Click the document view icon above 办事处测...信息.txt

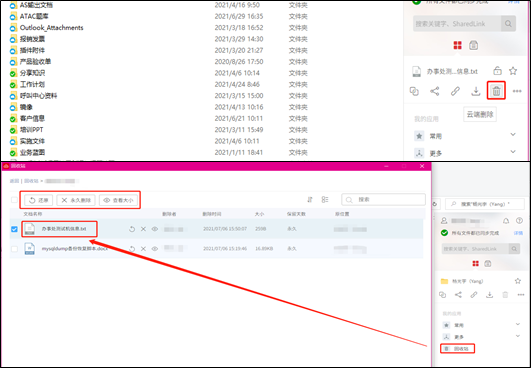(x=473, y=45)
